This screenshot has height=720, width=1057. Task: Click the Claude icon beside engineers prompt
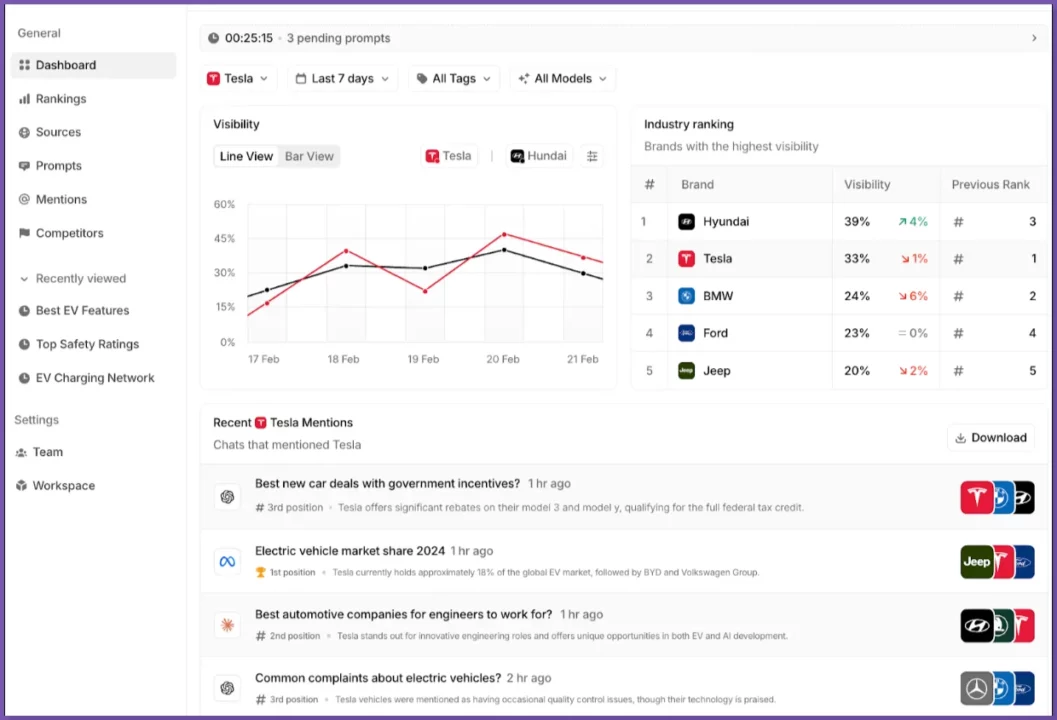coord(227,626)
